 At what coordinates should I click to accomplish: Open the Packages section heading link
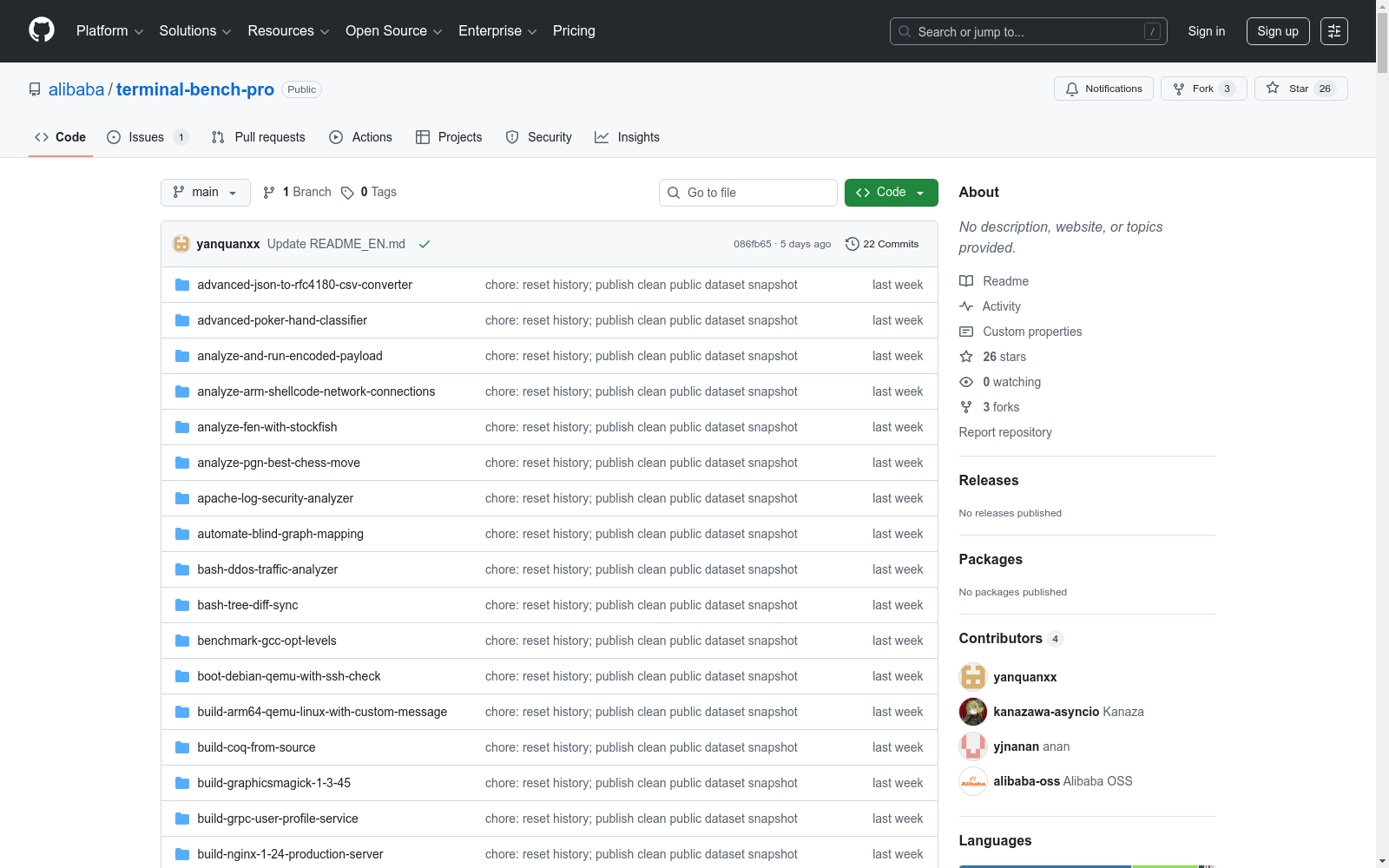tap(991, 560)
